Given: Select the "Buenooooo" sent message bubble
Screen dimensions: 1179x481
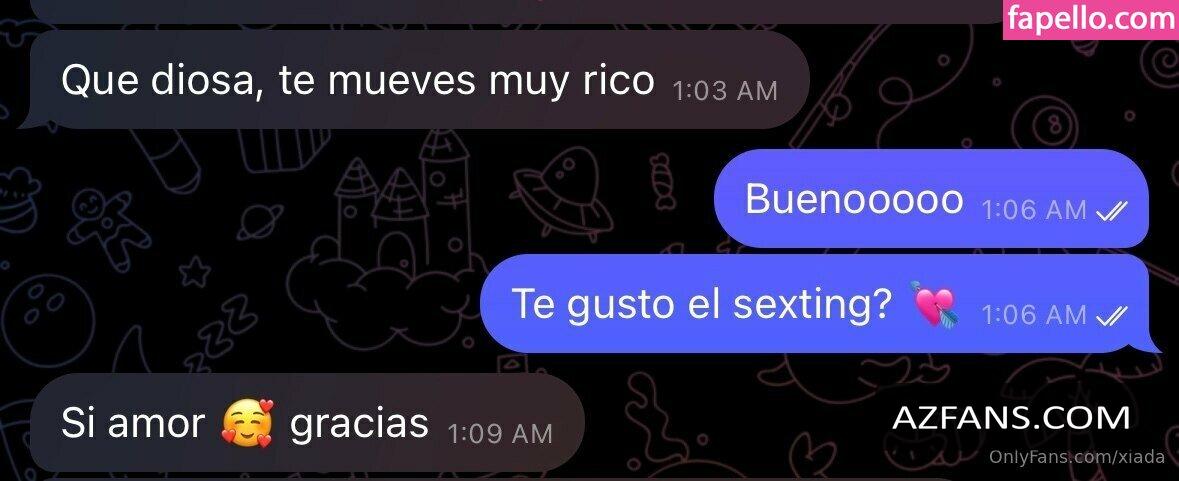Looking at the screenshot, I should click(x=931, y=198).
